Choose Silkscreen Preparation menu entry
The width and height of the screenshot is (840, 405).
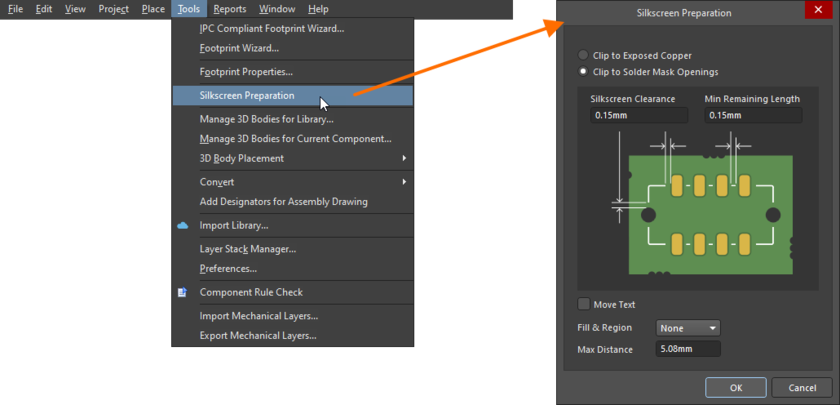pos(247,96)
